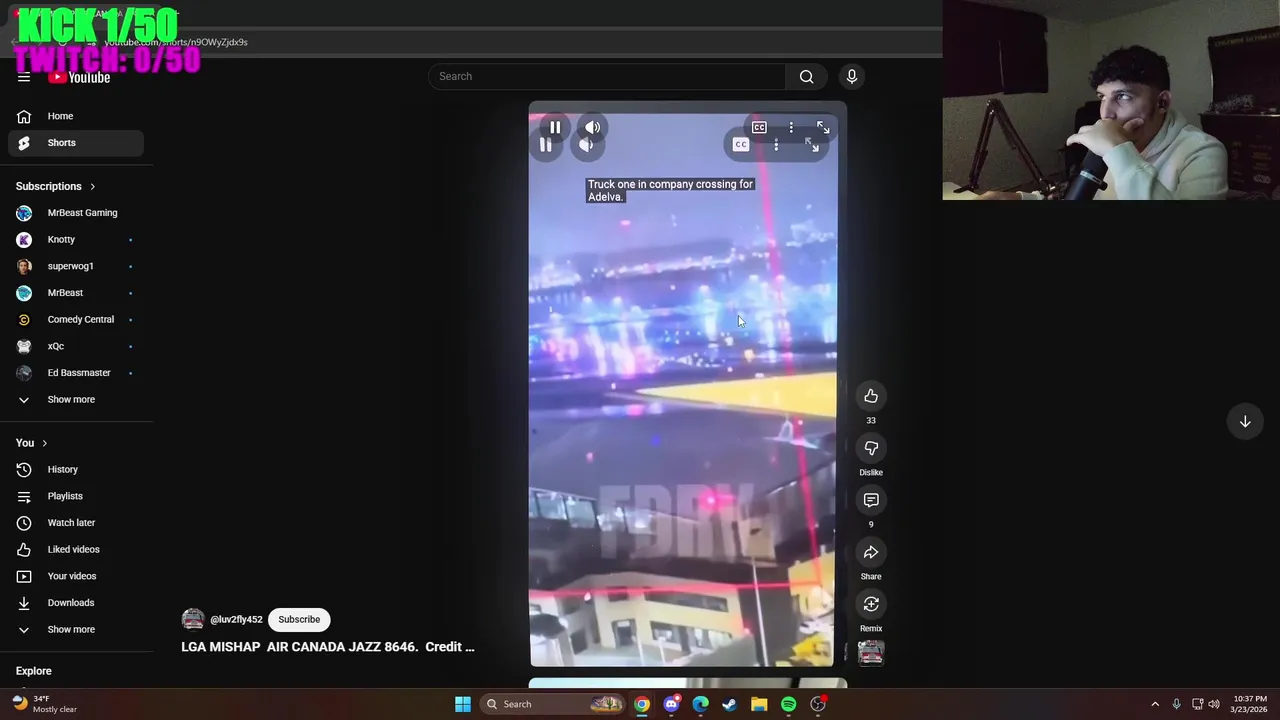Open Playlists
This screenshot has width=1280, height=720.
pos(76,496)
